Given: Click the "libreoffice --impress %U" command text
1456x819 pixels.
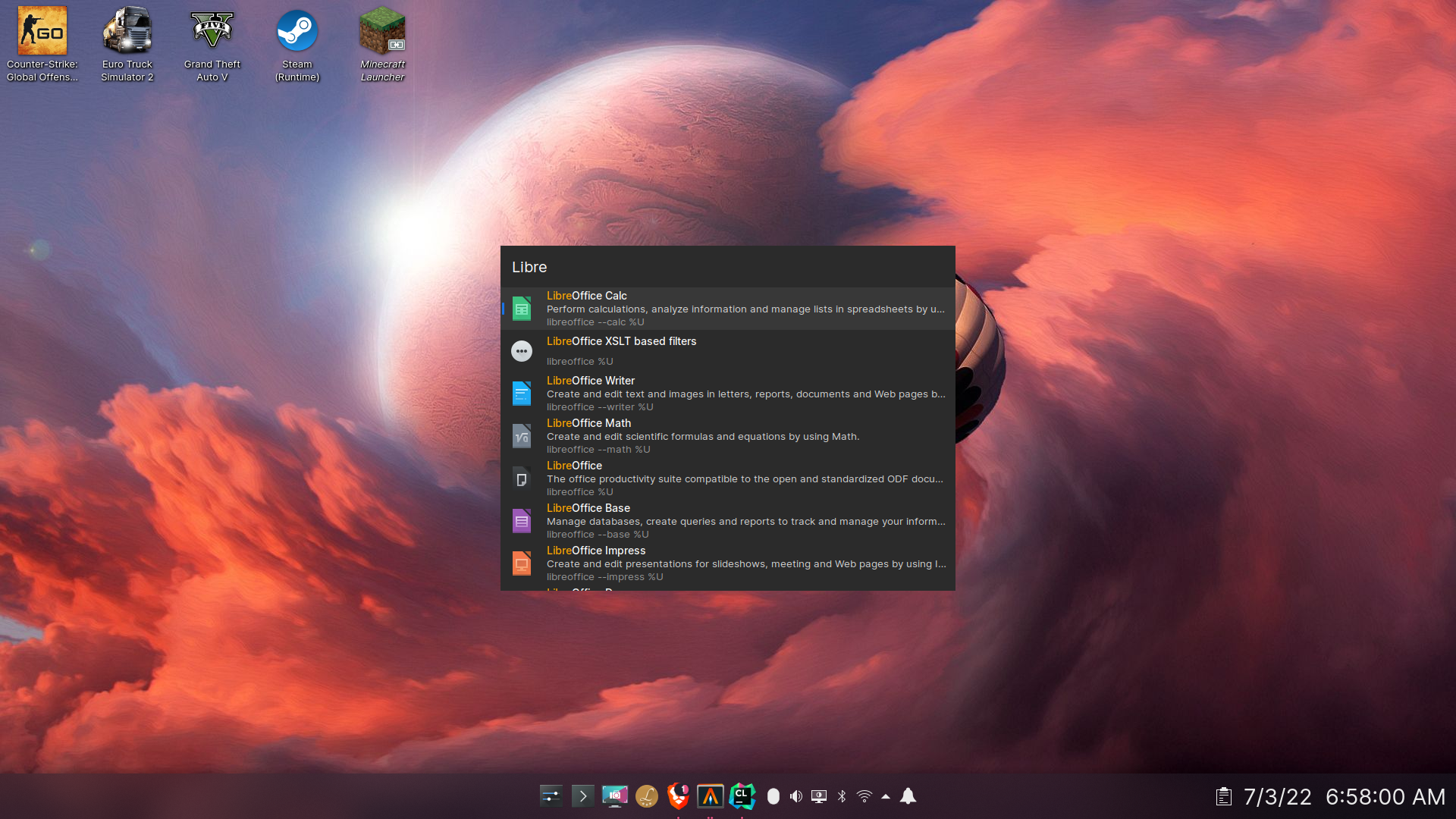Looking at the screenshot, I should (x=605, y=577).
